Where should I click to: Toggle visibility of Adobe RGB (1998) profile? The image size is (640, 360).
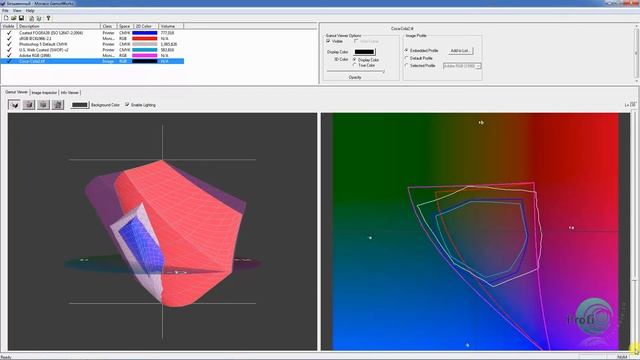pos(9,56)
